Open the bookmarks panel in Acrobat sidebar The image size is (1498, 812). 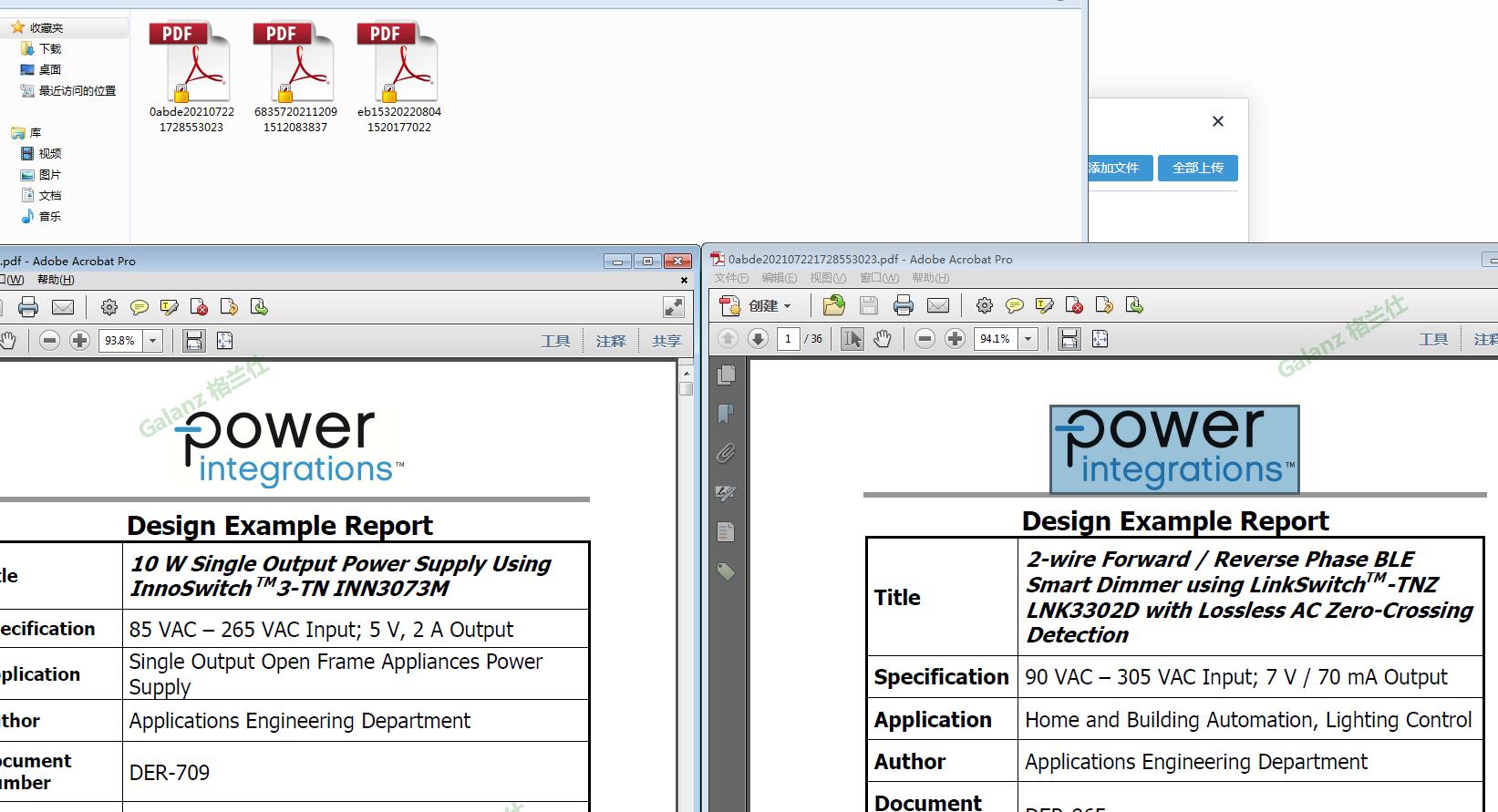tap(726, 414)
